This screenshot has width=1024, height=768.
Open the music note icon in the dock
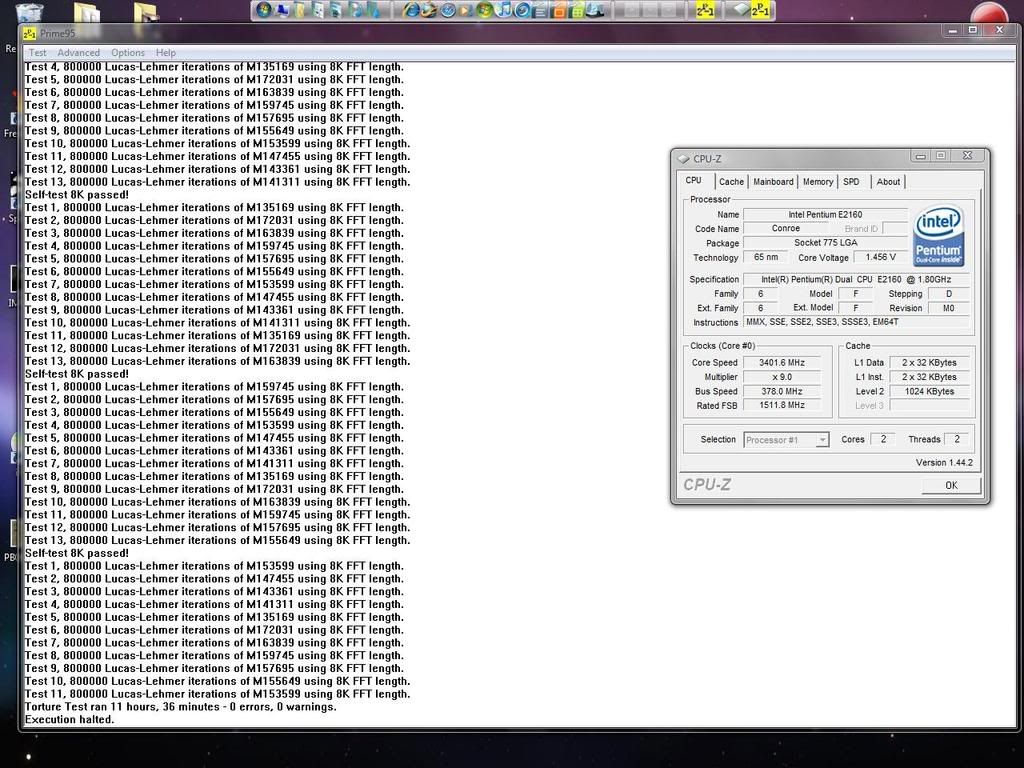click(x=504, y=10)
